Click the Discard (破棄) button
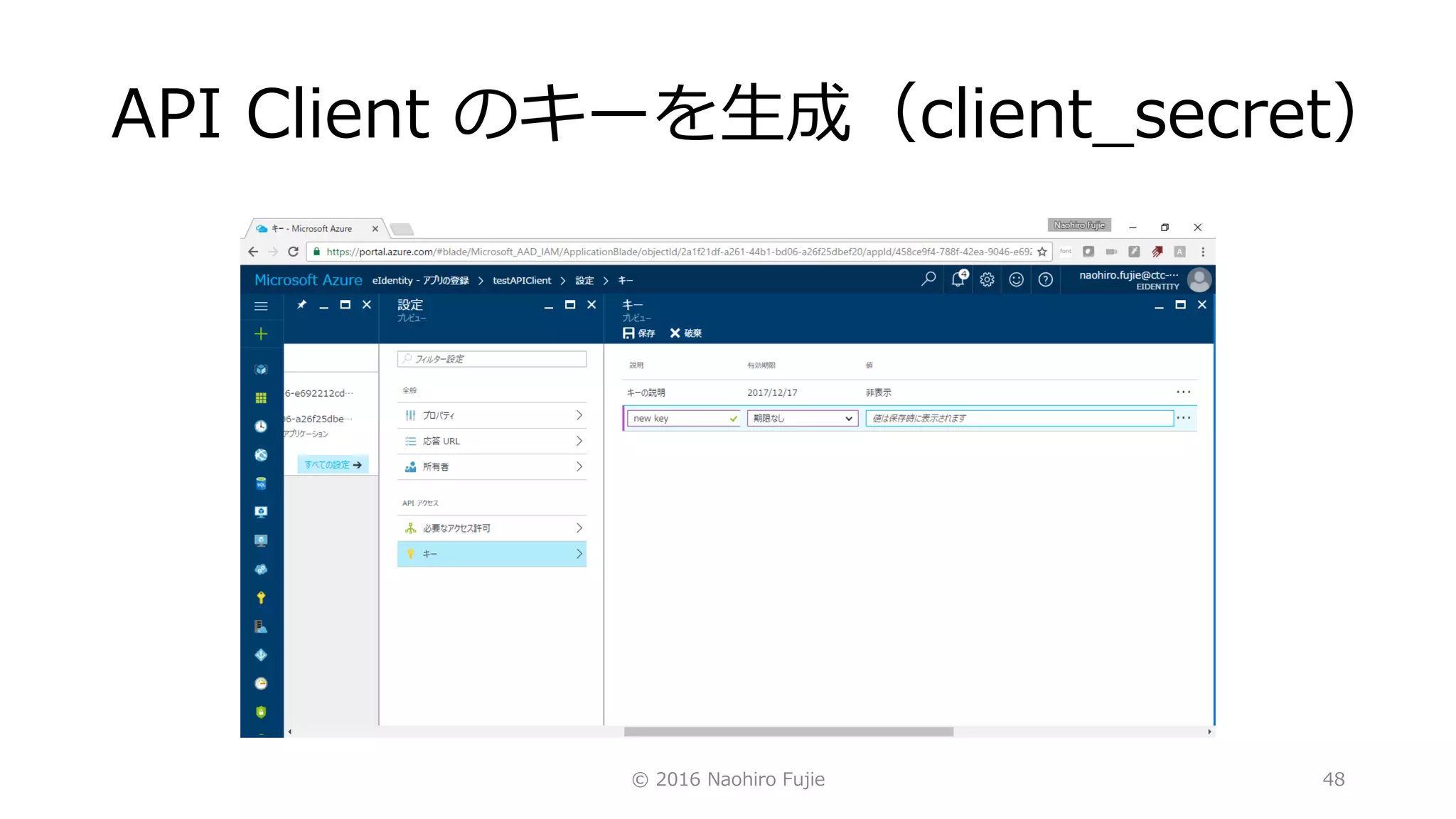The image size is (1456, 819). click(x=685, y=333)
